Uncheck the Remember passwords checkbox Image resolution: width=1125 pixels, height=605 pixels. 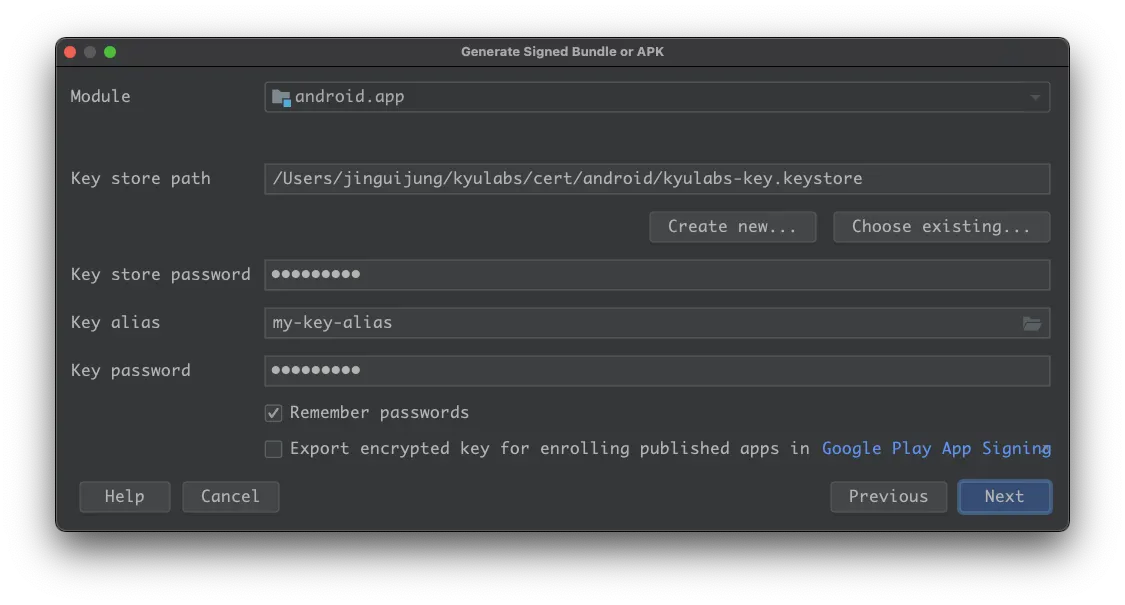tap(273, 413)
